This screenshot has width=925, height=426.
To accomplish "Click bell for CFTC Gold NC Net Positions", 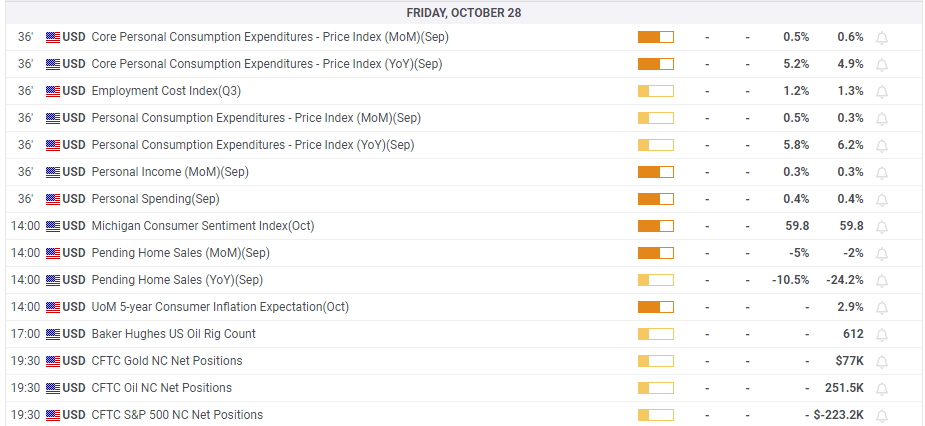I will pyautogui.click(x=882, y=362).
